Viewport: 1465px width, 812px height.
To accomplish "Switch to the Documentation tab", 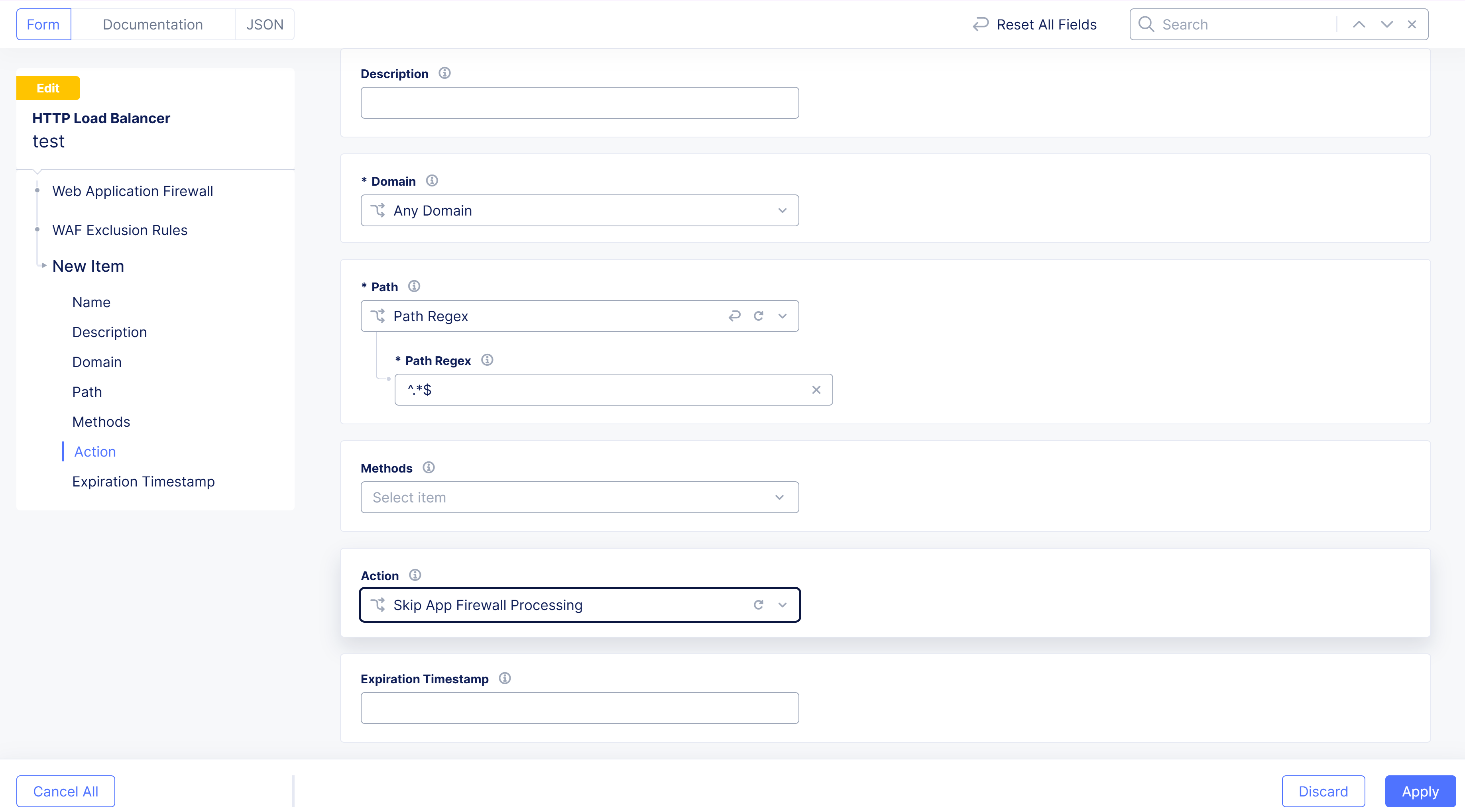I will [152, 24].
